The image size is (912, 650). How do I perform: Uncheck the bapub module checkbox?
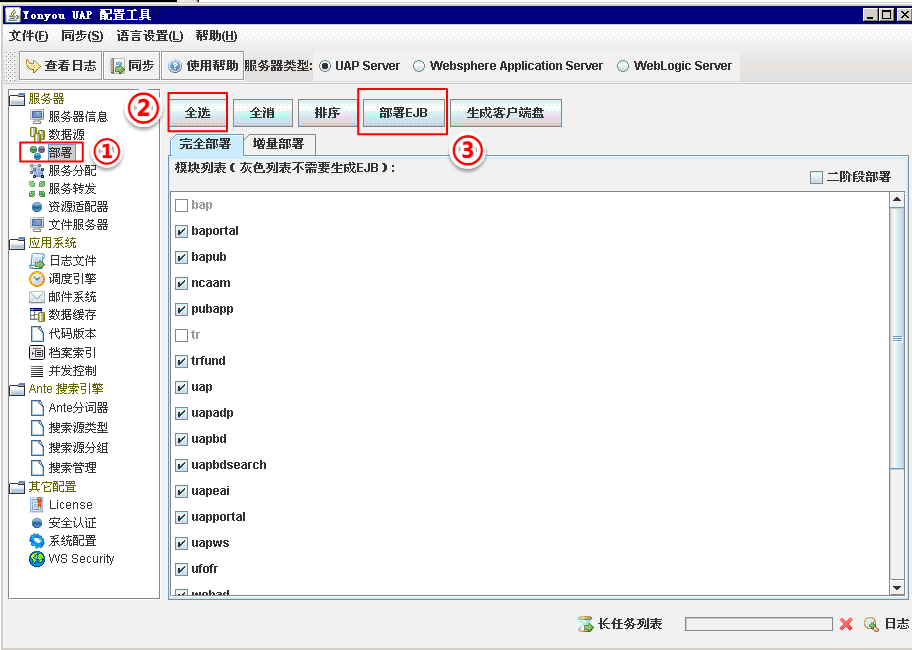coord(181,258)
